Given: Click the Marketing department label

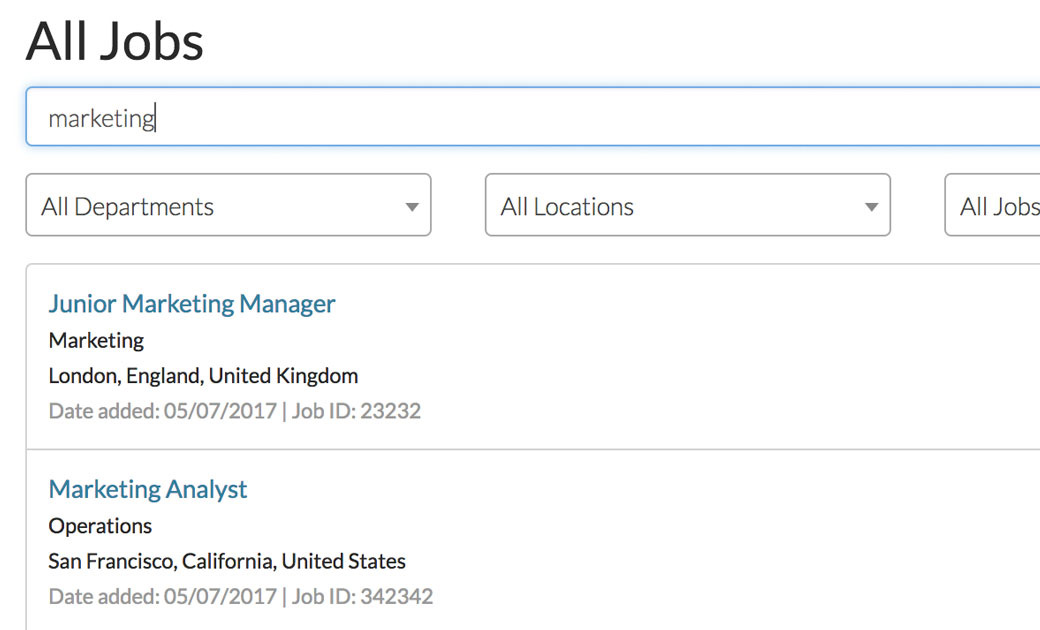Looking at the screenshot, I should [x=96, y=340].
